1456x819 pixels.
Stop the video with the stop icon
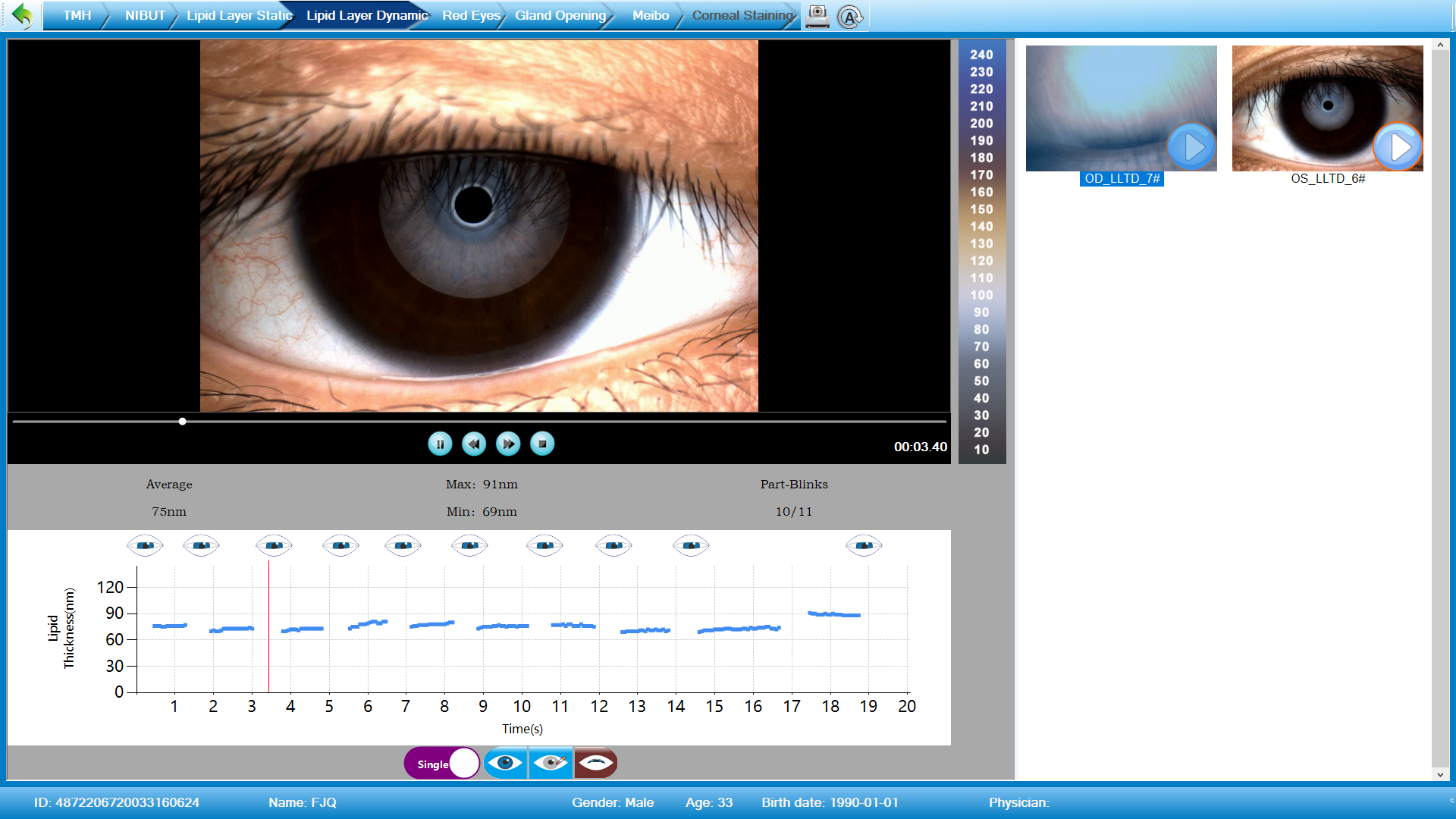click(x=541, y=444)
